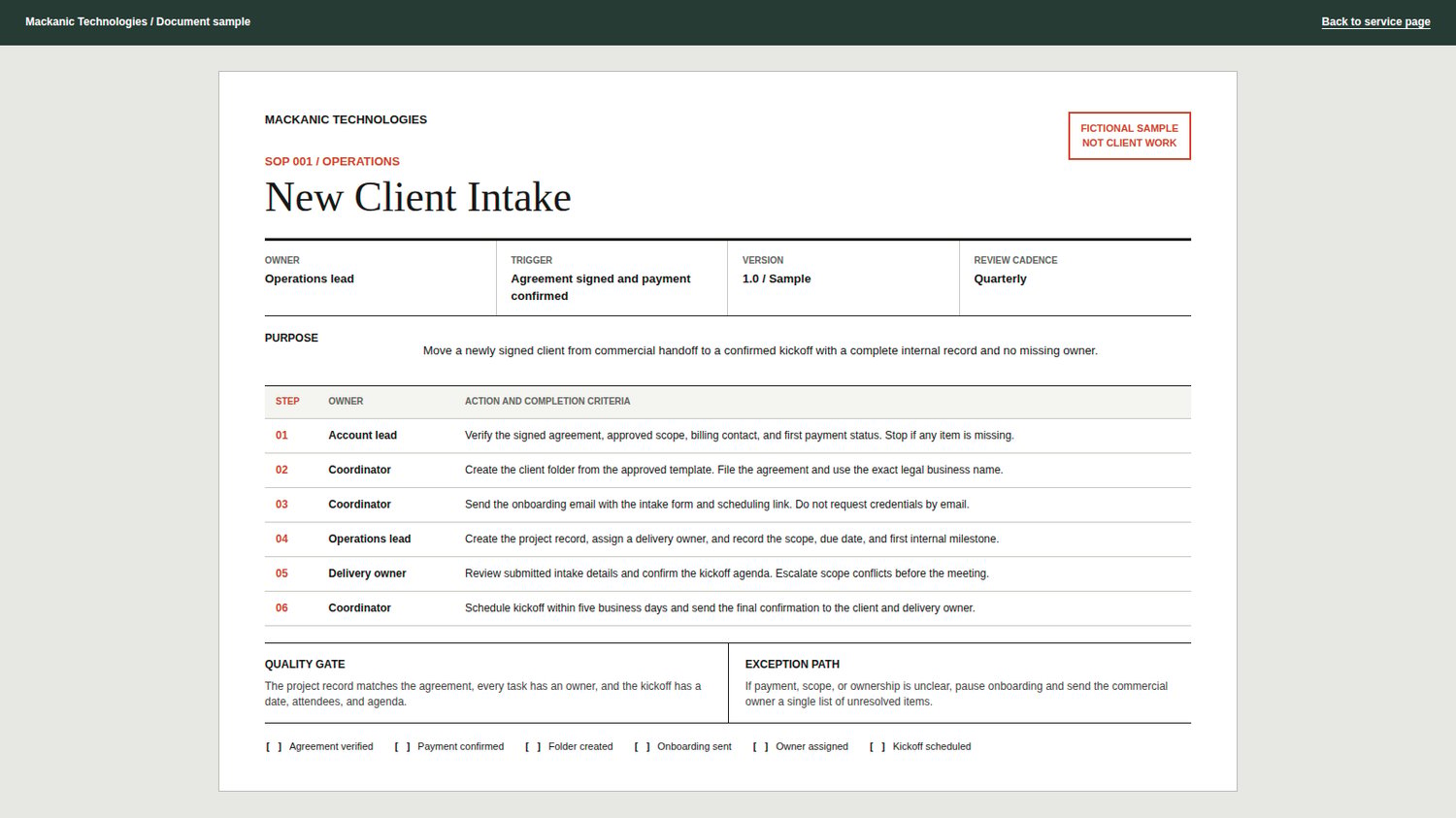Screen dimensions: 1456x818
Task: Click the STEP column header
Action: click(287, 401)
